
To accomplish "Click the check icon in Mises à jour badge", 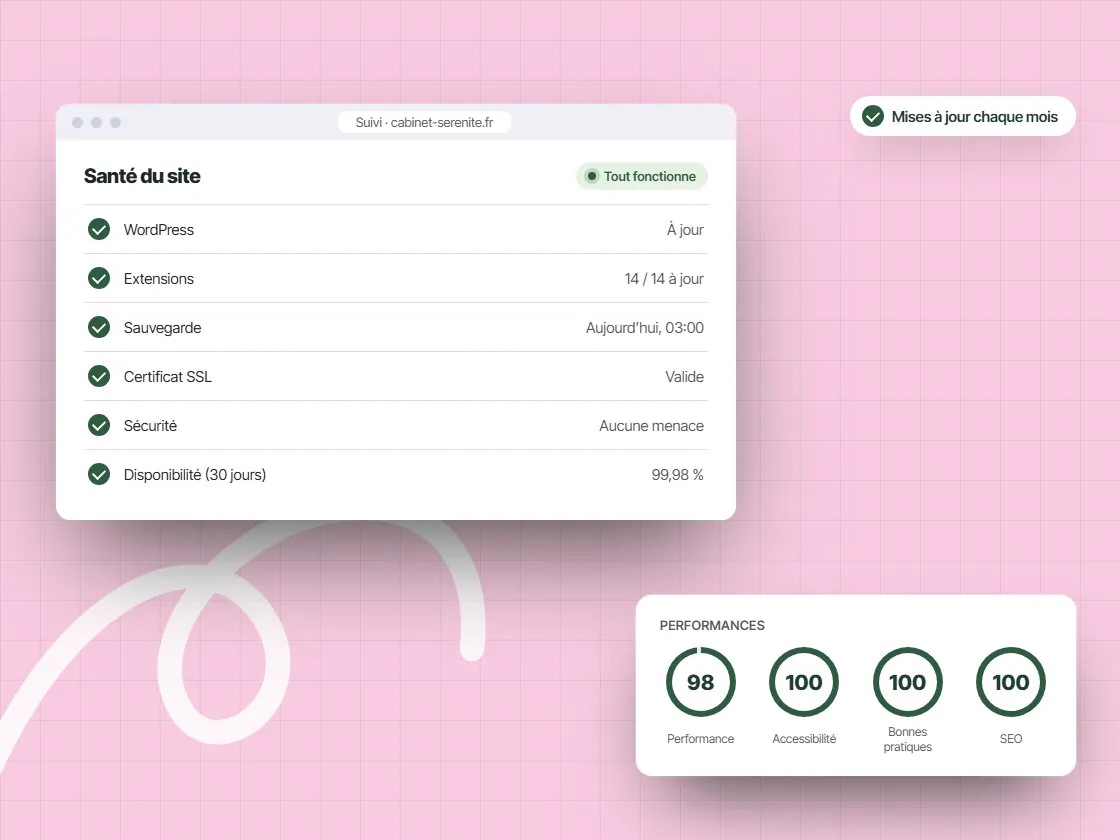I will tap(873, 116).
